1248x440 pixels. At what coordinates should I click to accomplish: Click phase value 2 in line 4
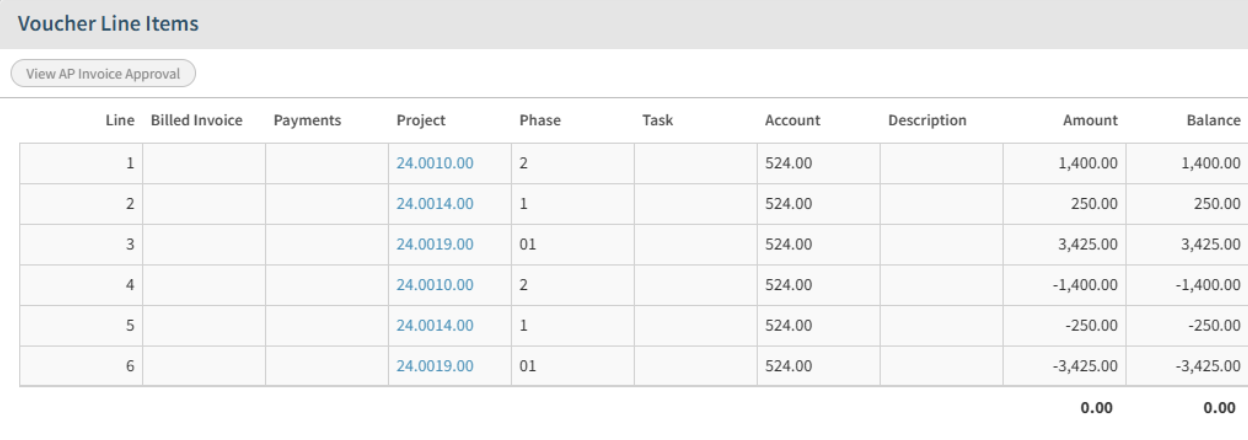[x=523, y=284]
